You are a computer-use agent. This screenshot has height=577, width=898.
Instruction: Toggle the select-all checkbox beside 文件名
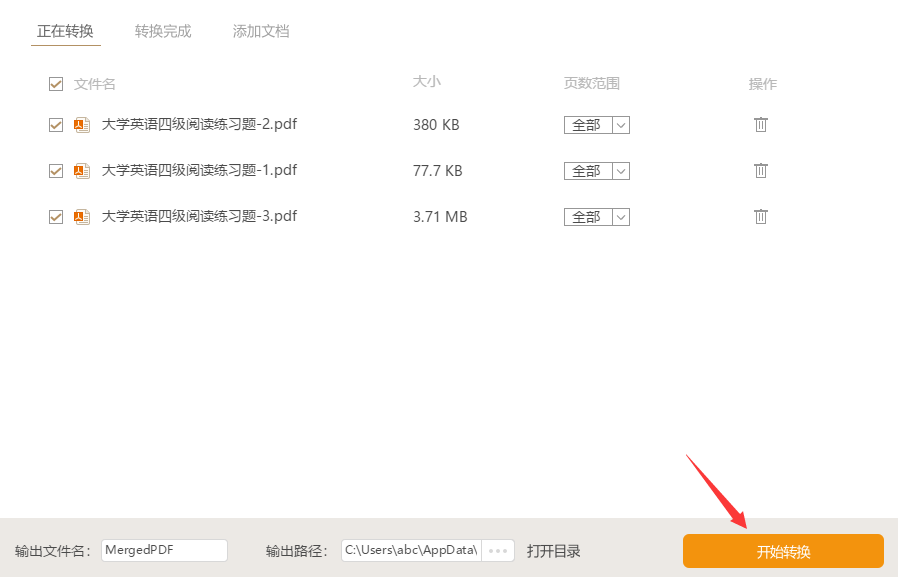pyautogui.click(x=56, y=84)
